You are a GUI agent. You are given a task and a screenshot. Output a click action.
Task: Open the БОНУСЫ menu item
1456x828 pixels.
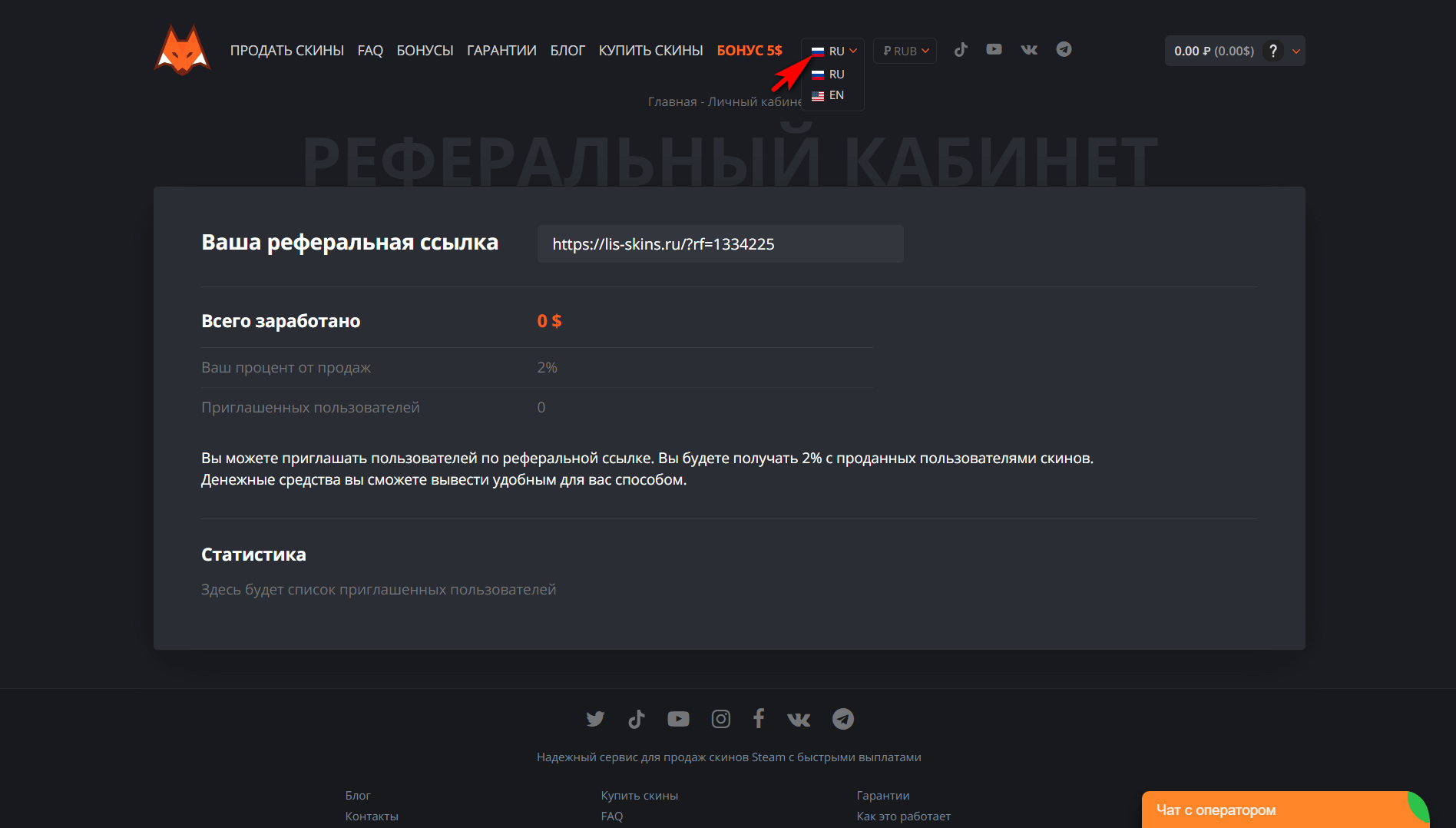tap(425, 51)
